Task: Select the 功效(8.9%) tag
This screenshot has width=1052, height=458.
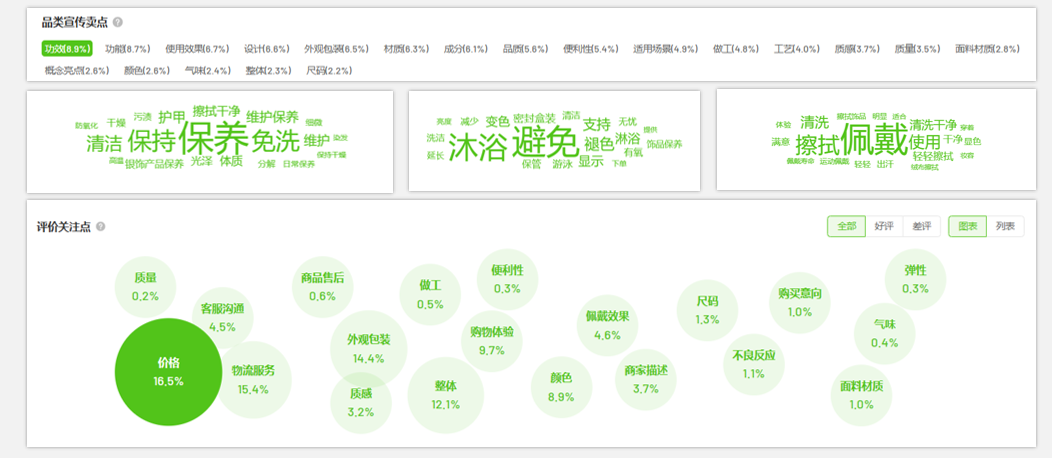Action: coord(67,48)
